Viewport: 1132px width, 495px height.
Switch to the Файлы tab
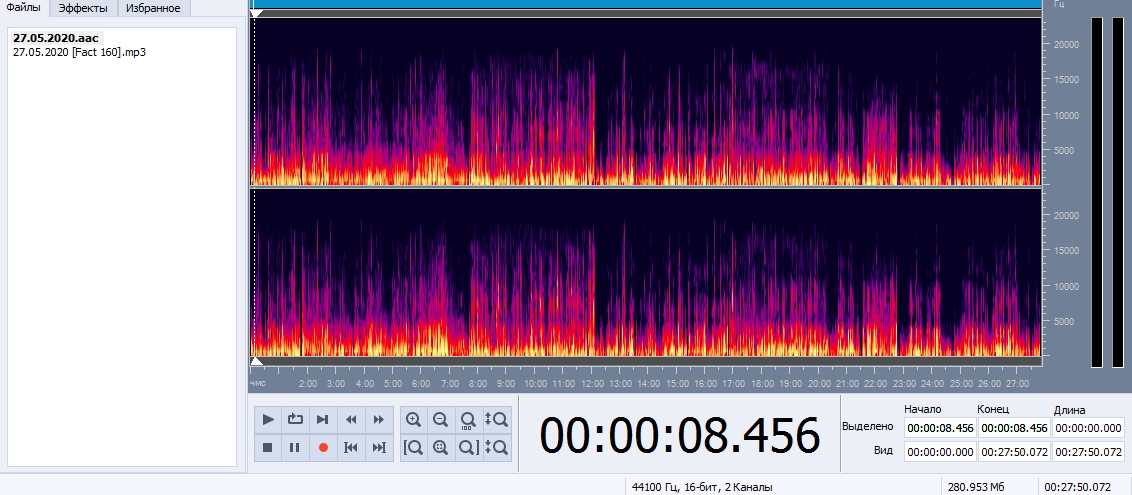point(24,8)
